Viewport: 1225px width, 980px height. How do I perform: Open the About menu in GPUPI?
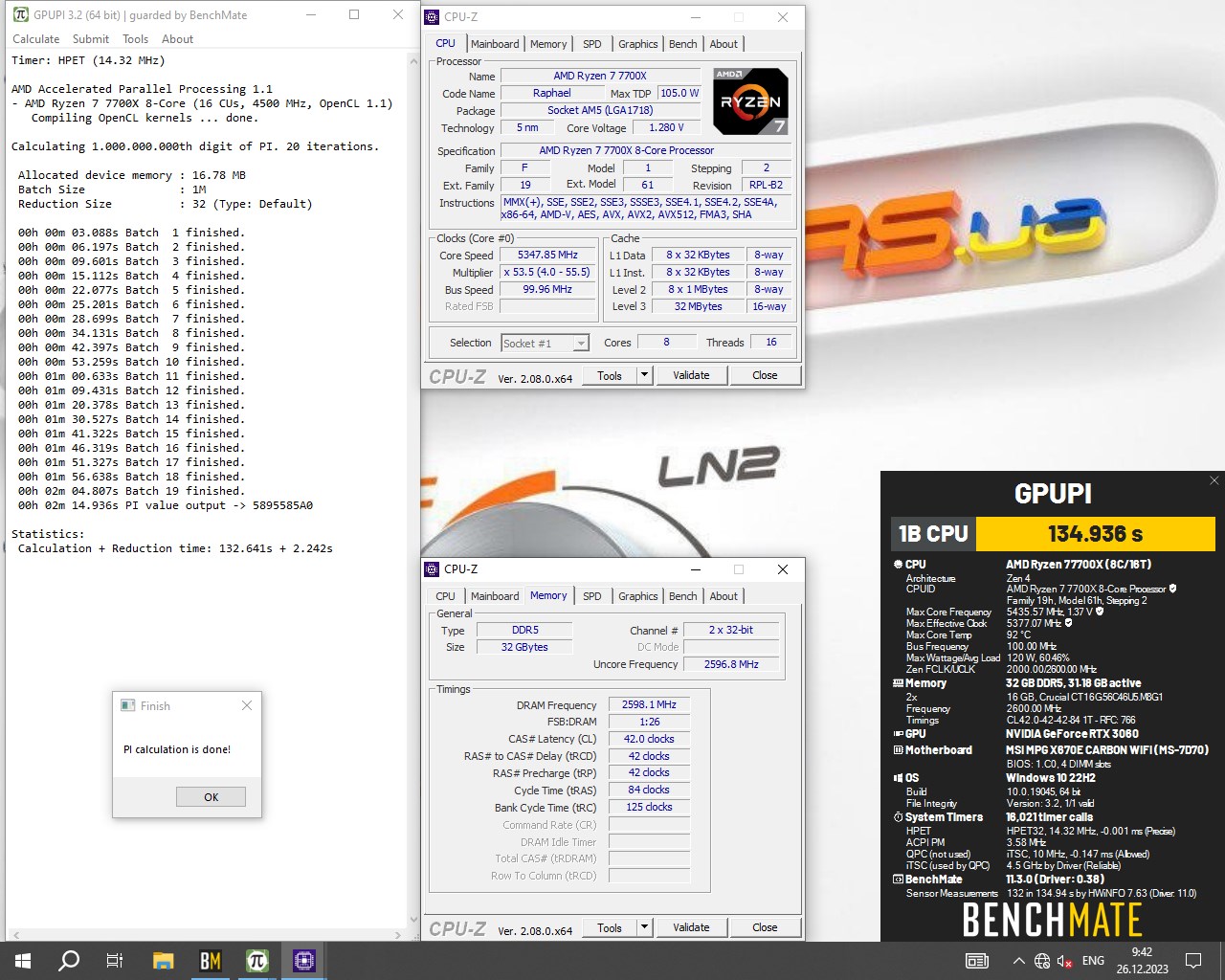[177, 39]
